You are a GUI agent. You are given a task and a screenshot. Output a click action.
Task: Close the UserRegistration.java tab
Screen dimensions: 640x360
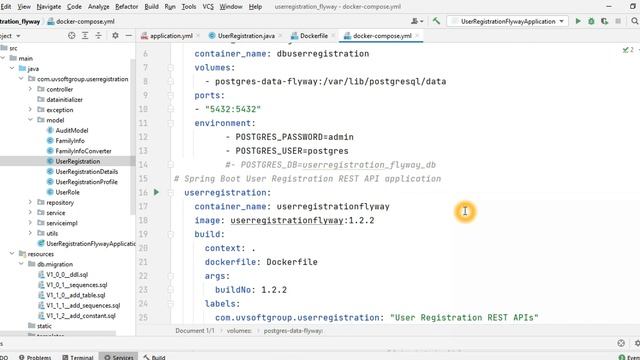[280, 36]
